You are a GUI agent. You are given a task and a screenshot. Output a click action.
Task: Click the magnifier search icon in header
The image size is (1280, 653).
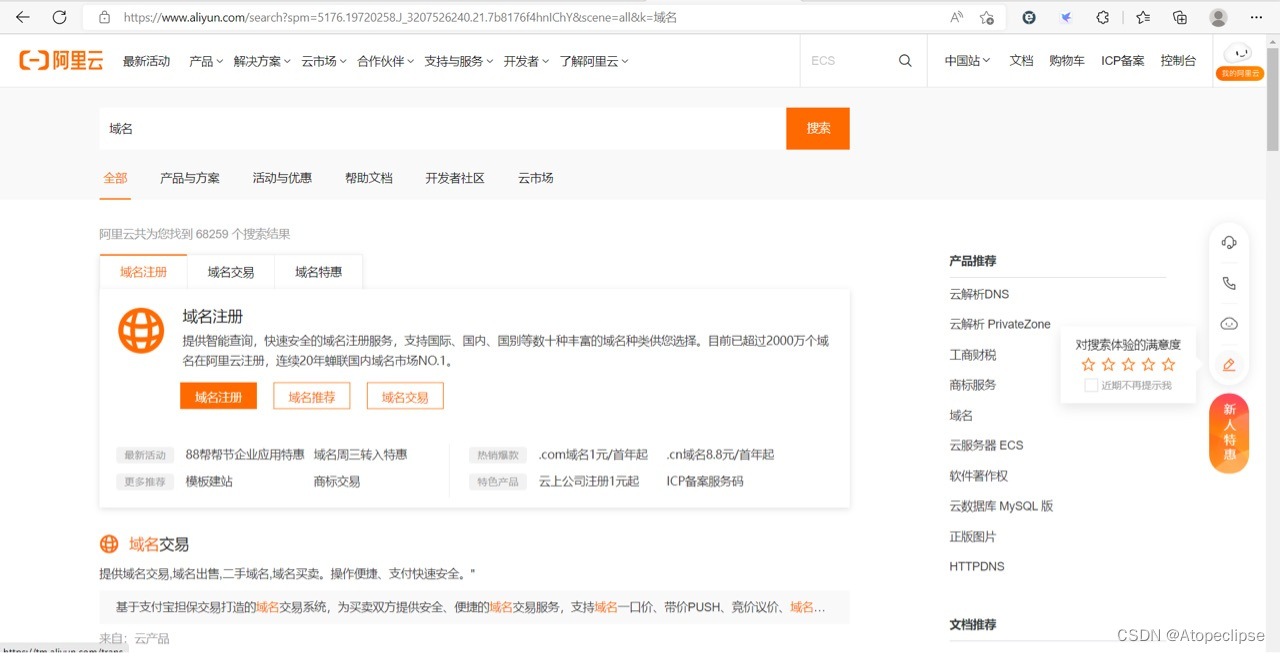(905, 61)
